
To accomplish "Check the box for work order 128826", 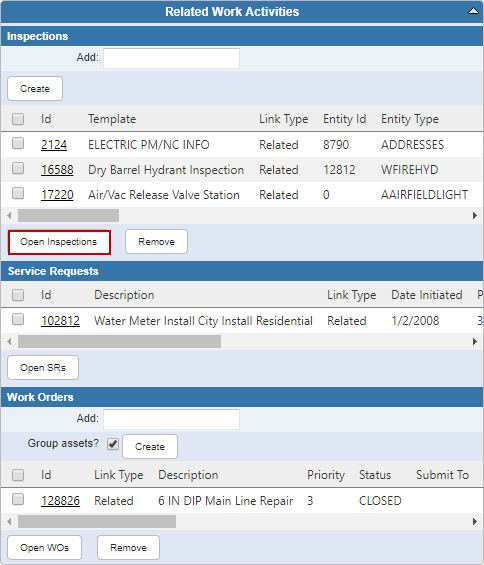I will pos(18,499).
